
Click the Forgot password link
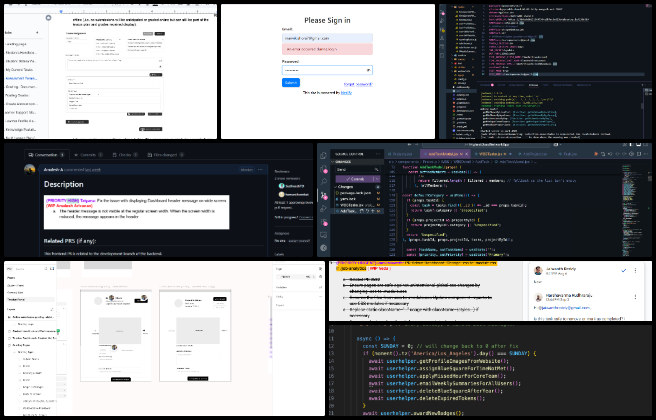[357, 83]
